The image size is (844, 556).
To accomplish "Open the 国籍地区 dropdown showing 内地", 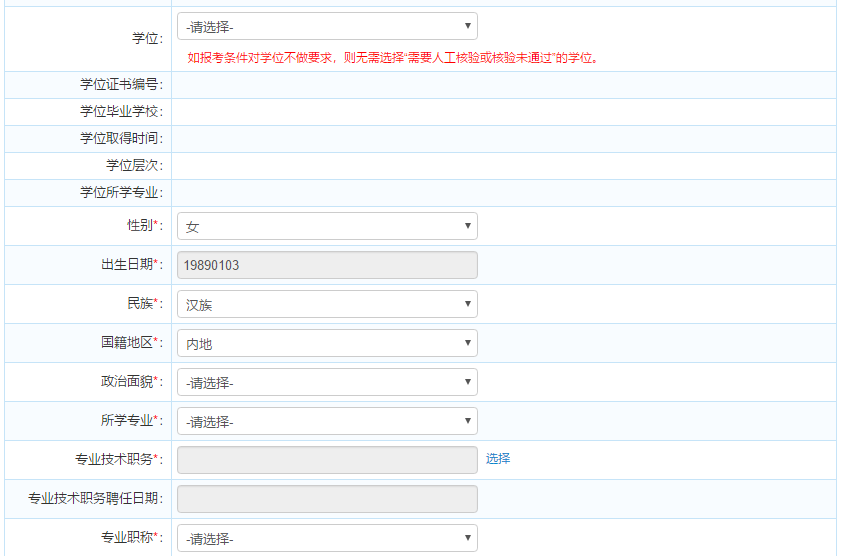I will tap(327, 344).
